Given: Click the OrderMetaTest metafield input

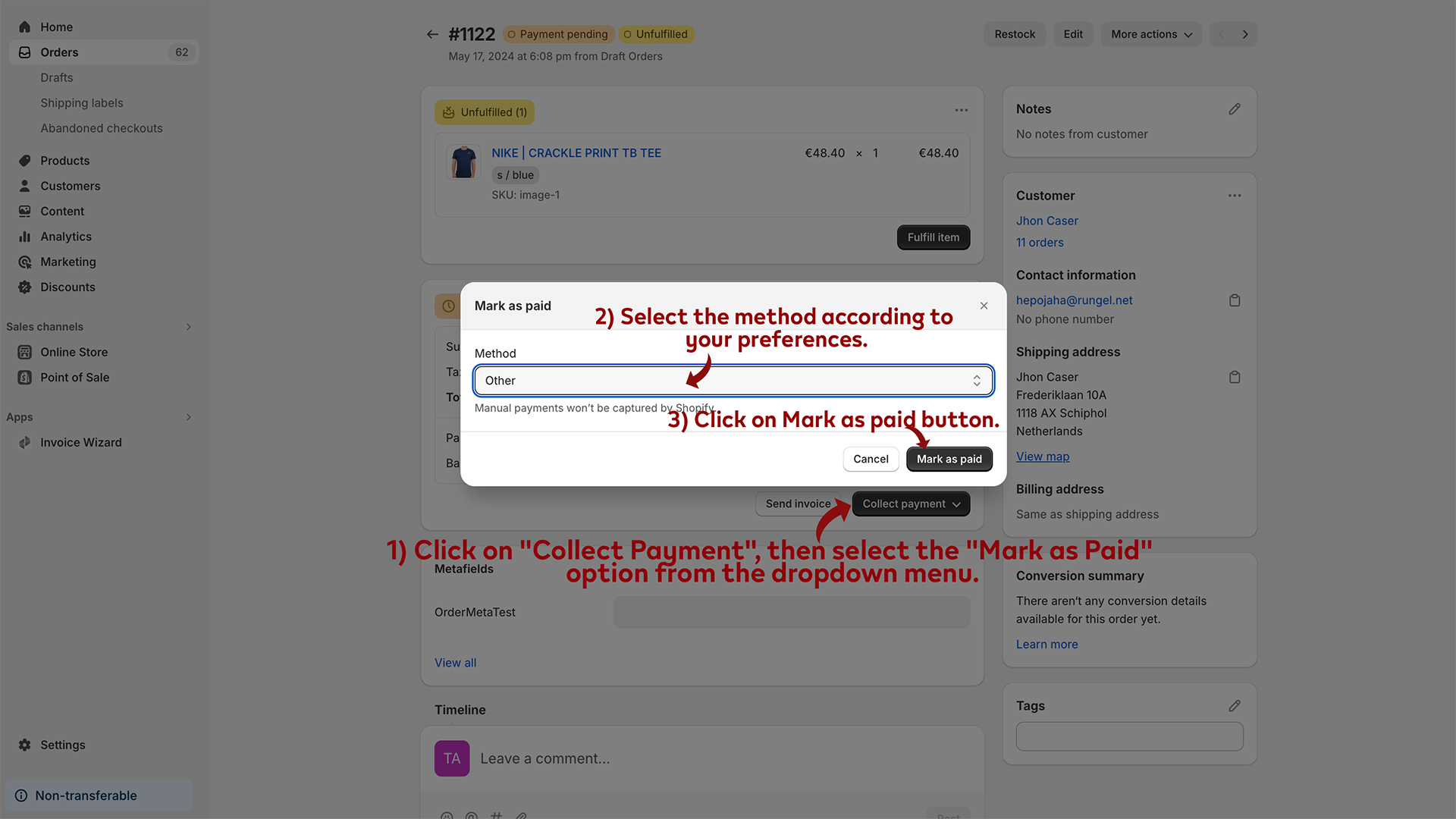Looking at the screenshot, I should pyautogui.click(x=792, y=612).
